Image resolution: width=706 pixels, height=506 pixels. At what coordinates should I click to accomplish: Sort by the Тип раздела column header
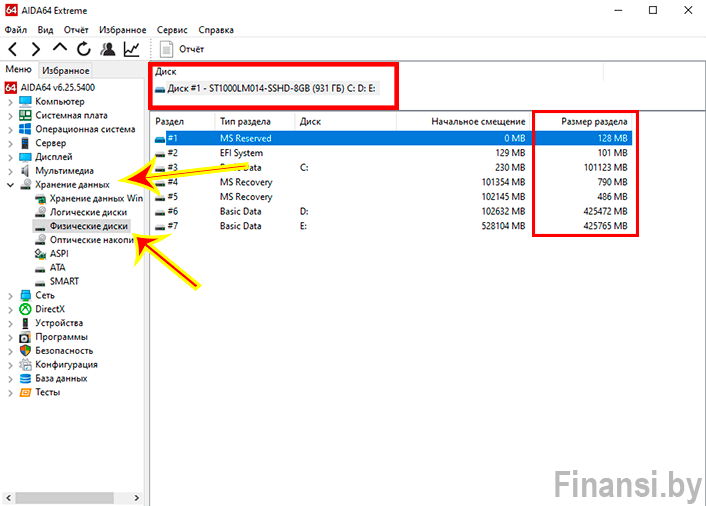[x=255, y=122]
